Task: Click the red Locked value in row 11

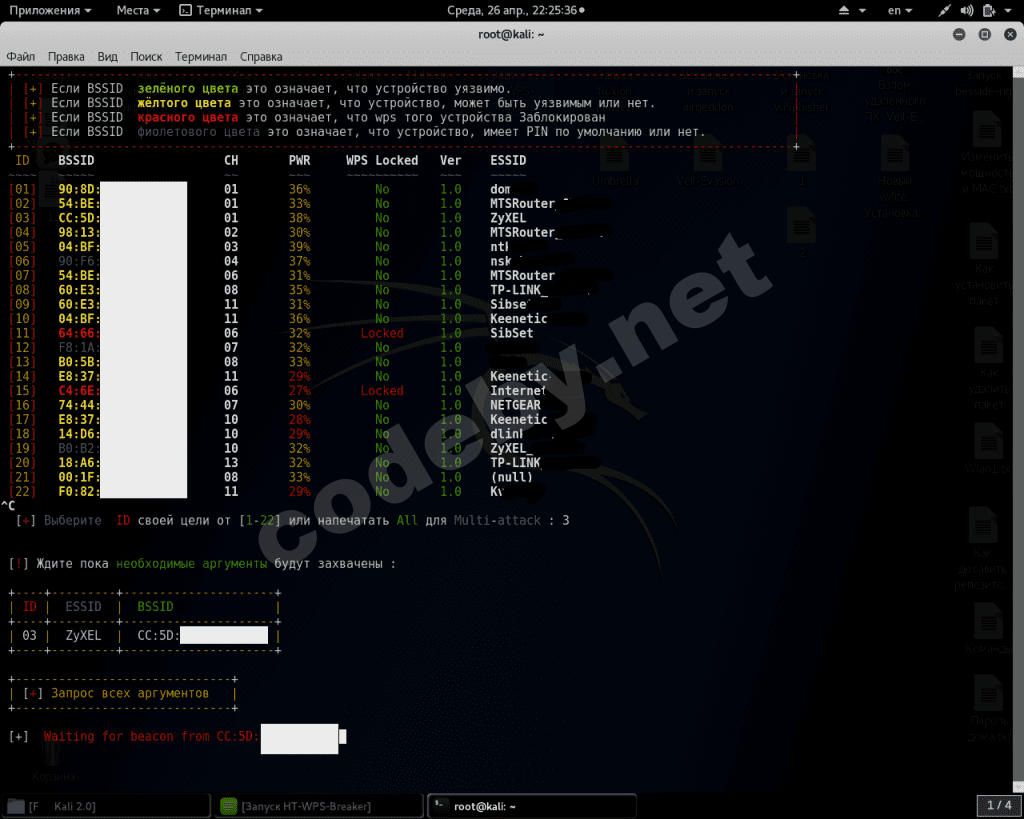Action: (382, 333)
